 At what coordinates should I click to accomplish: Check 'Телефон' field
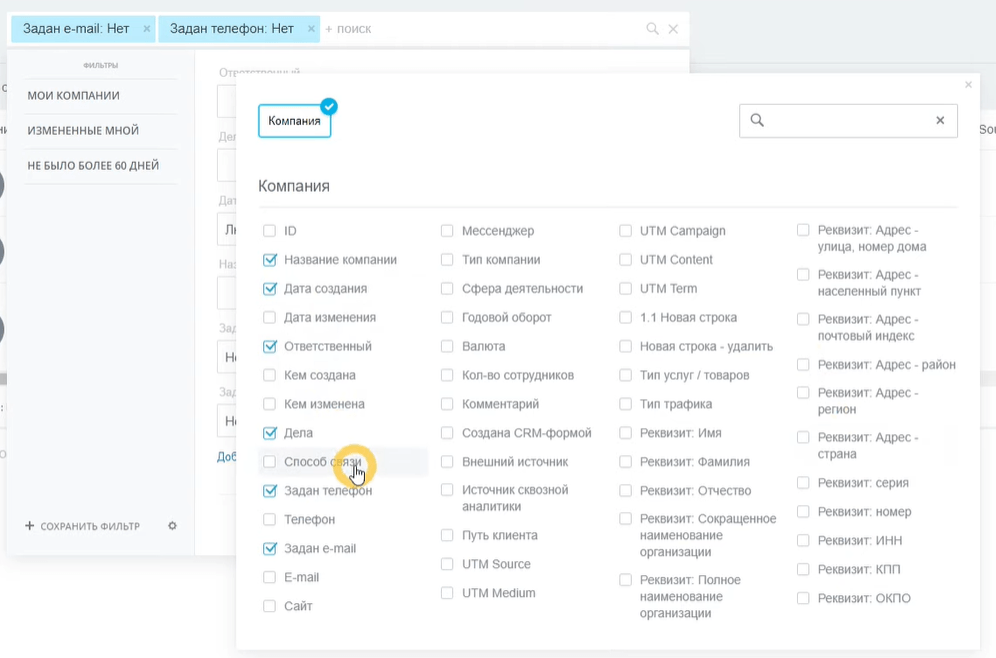click(269, 520)
